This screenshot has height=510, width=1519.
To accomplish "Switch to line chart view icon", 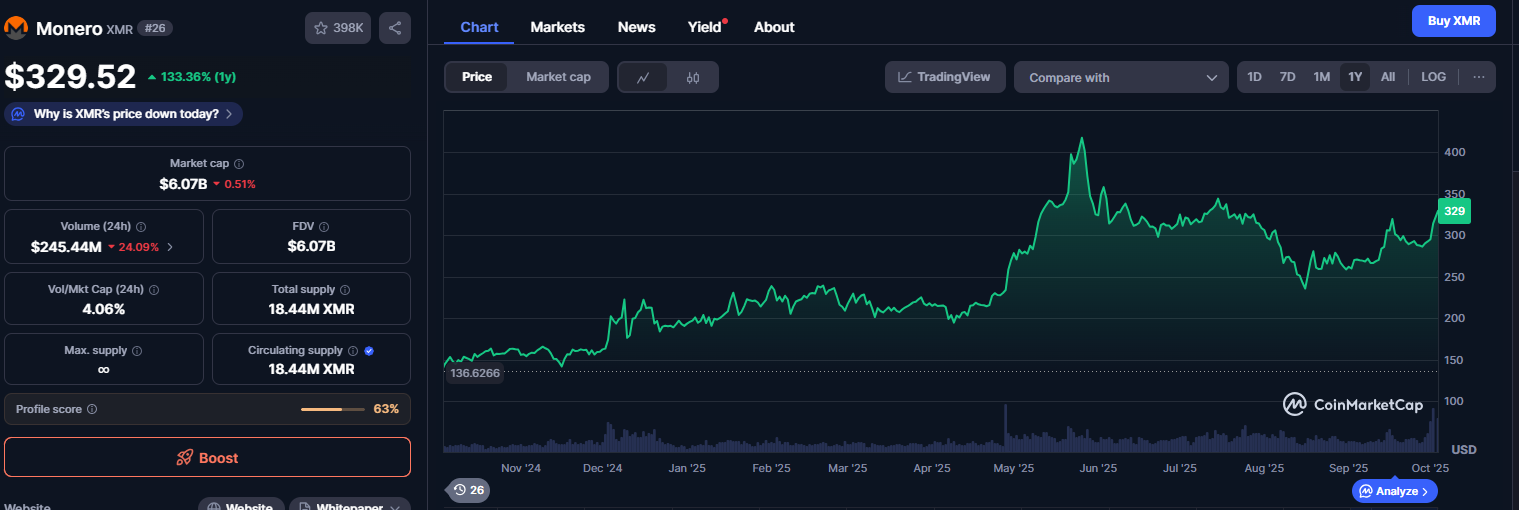I will coord(644,77).
